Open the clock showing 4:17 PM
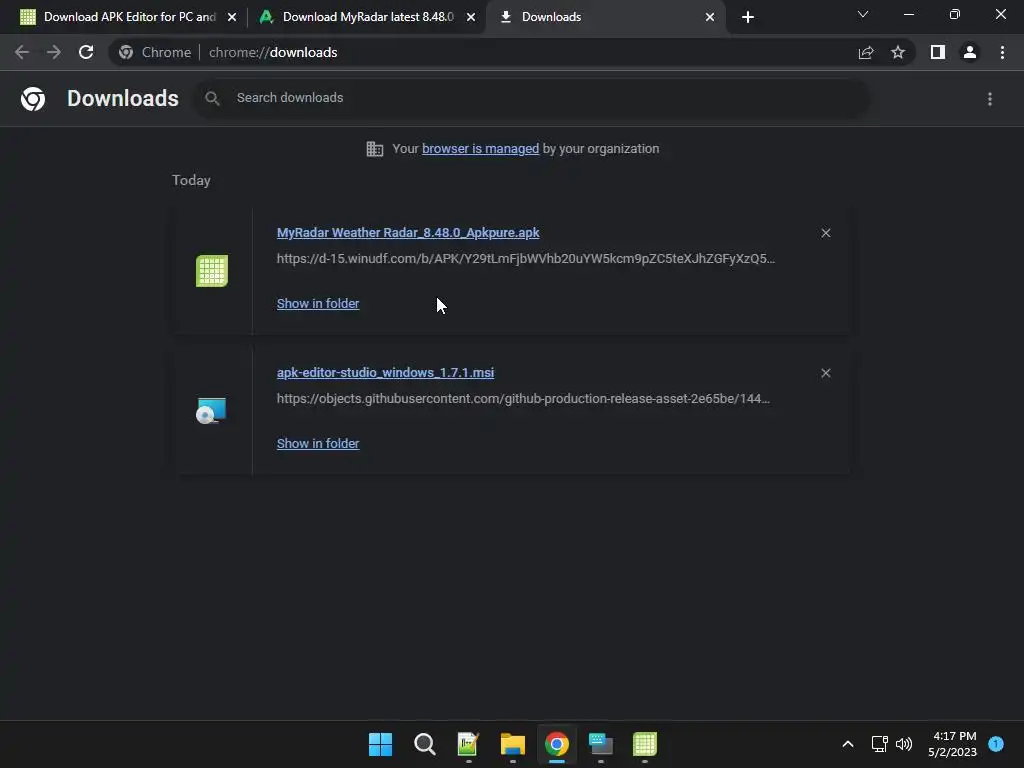1024x768 pixels. (x=952, y=744)
